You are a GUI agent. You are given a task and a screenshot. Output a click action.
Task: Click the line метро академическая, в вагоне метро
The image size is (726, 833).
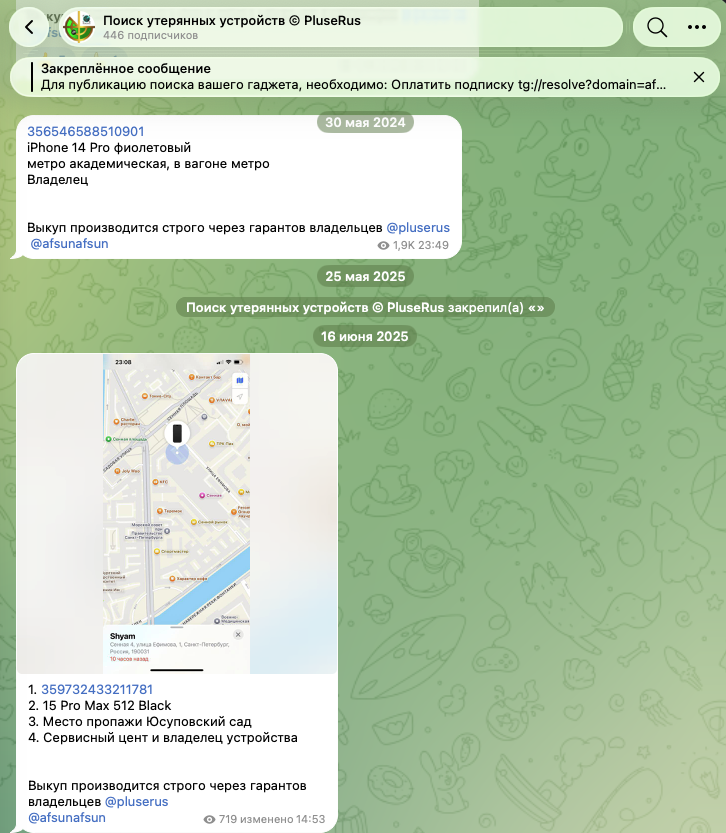(148, 164)
